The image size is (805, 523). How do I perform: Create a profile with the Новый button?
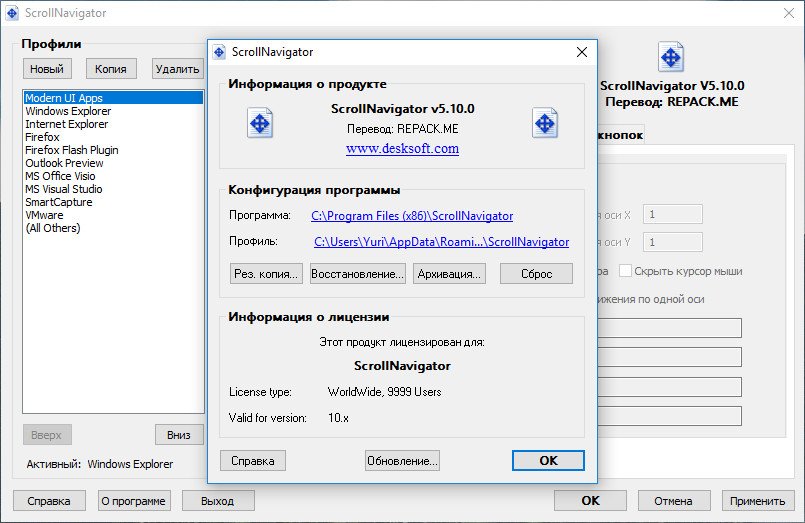[x=47, y=69]
